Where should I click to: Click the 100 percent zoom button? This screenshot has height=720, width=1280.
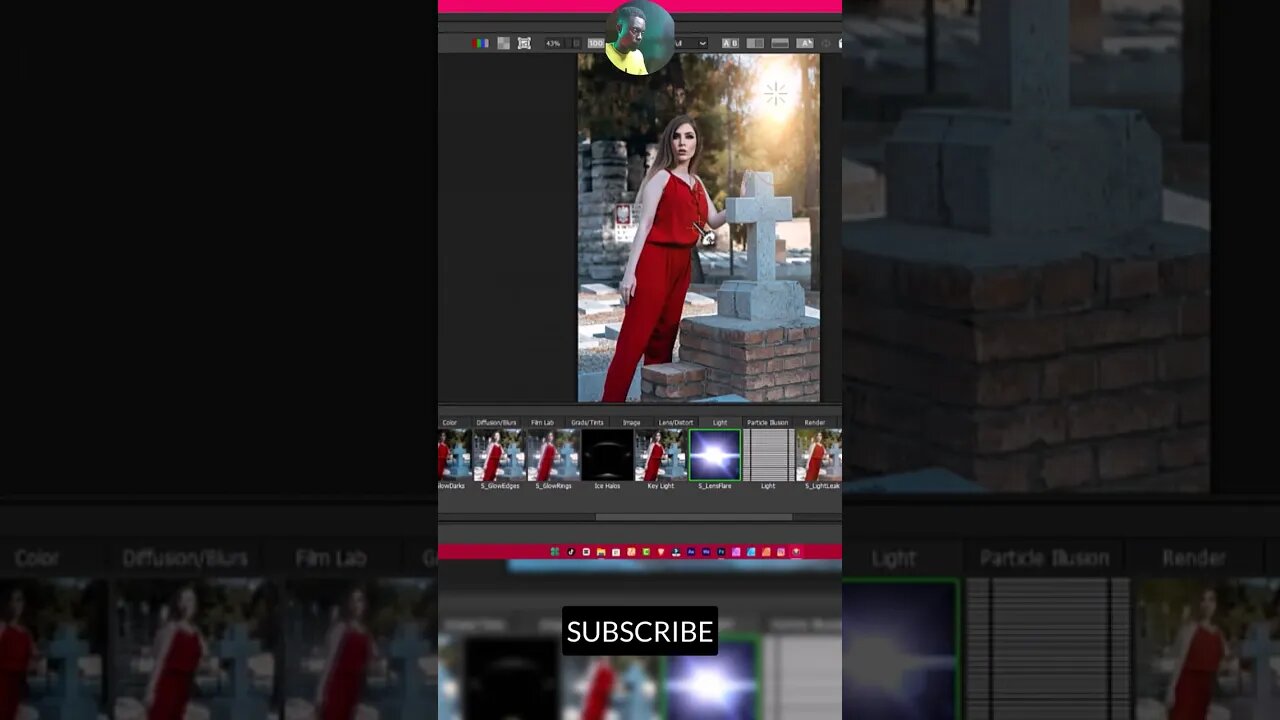coord(596,43)
